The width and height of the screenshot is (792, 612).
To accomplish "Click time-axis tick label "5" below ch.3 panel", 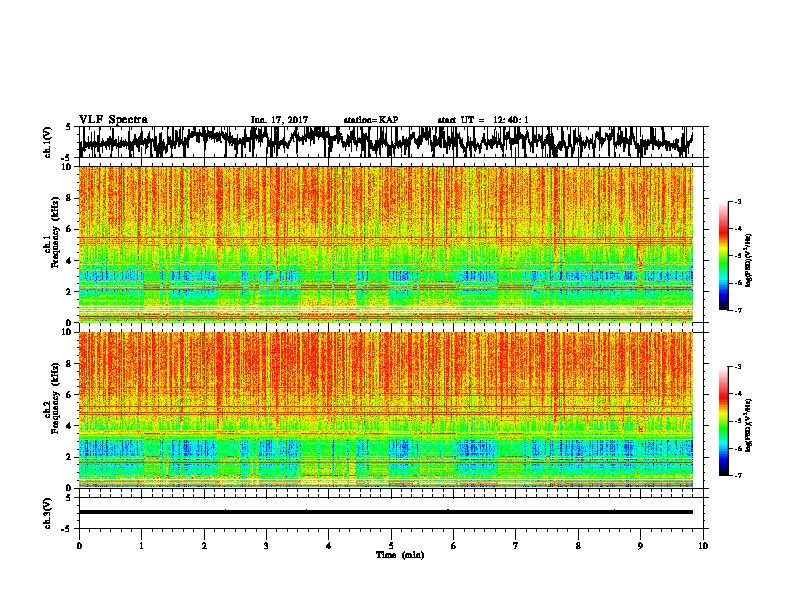I will [391, 545].
